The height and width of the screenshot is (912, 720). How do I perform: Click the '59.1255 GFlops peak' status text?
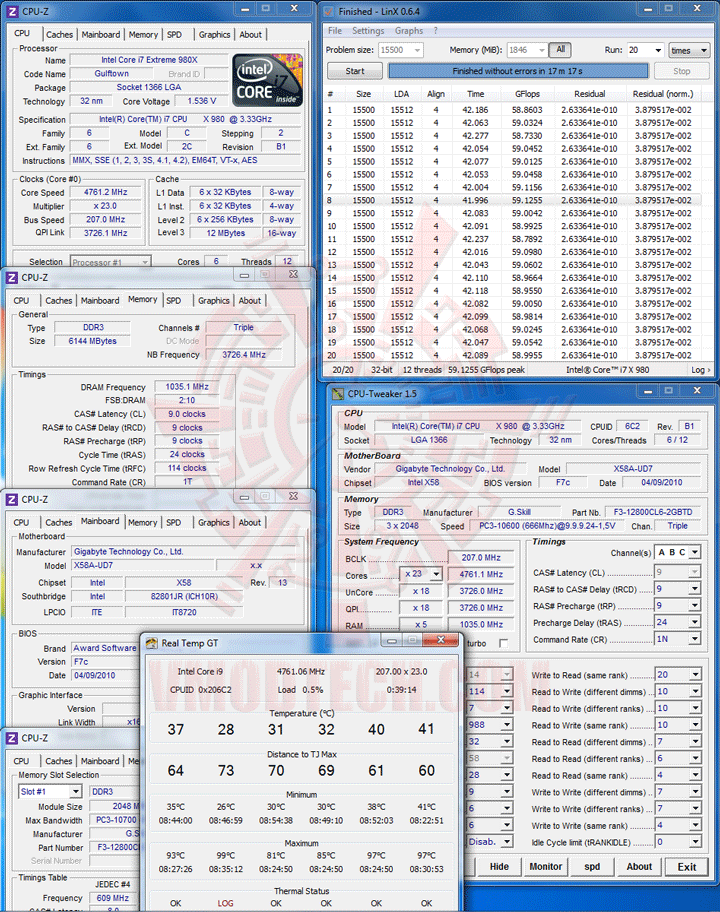tap(486, 370)
